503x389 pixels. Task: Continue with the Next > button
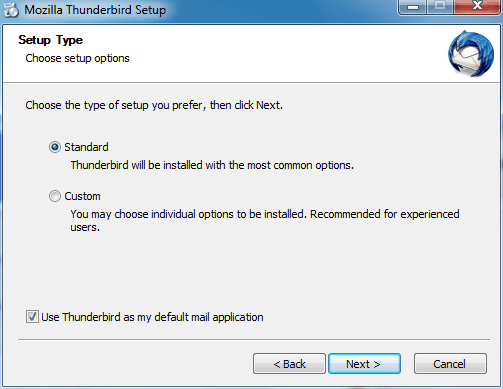pos(364,364)
